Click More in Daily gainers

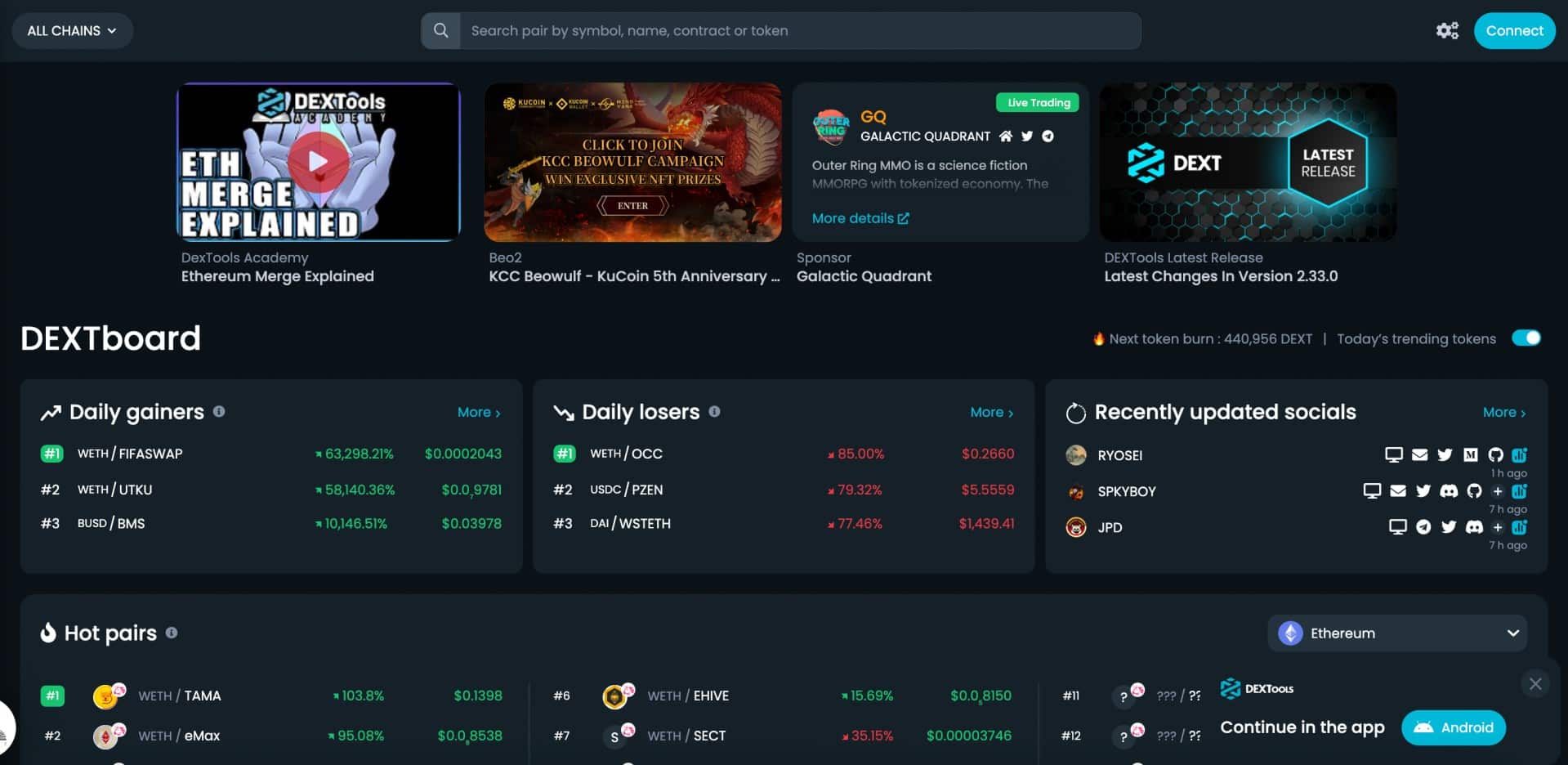coord(479,412)
